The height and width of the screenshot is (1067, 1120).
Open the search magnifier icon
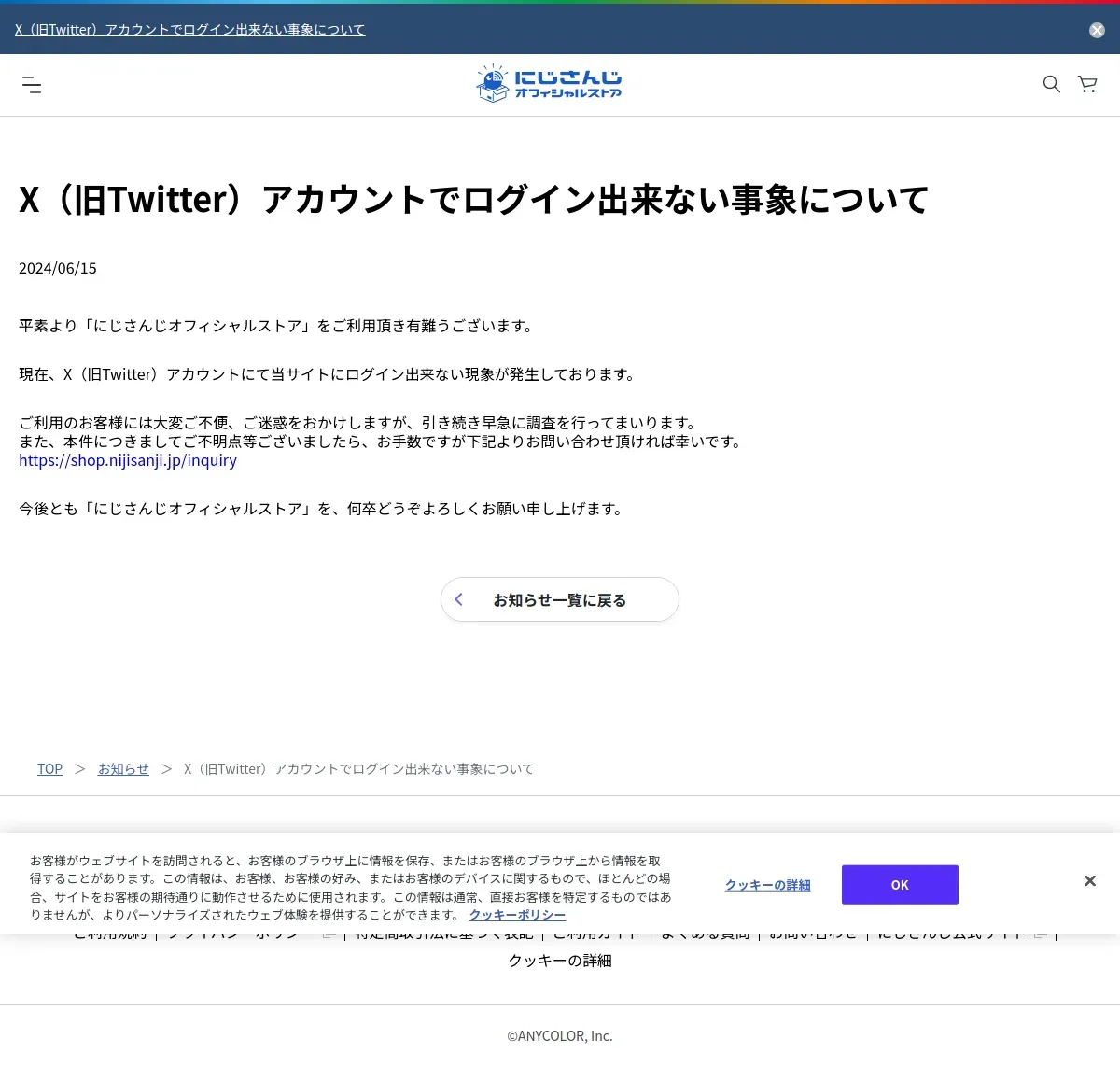(x=1052, y=84)
